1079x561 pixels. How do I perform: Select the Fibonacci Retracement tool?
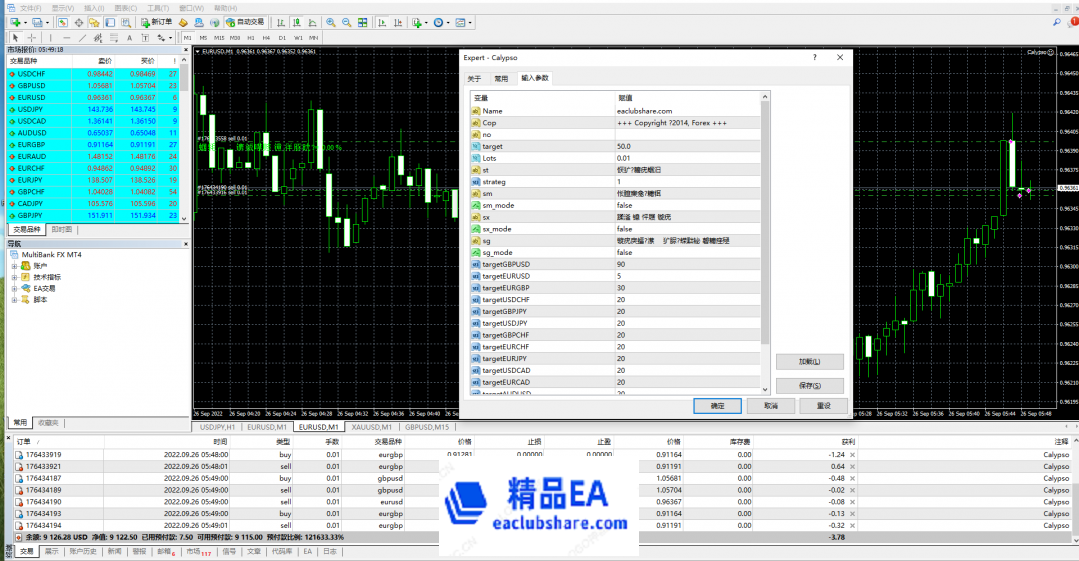click(x=114, y=38)
